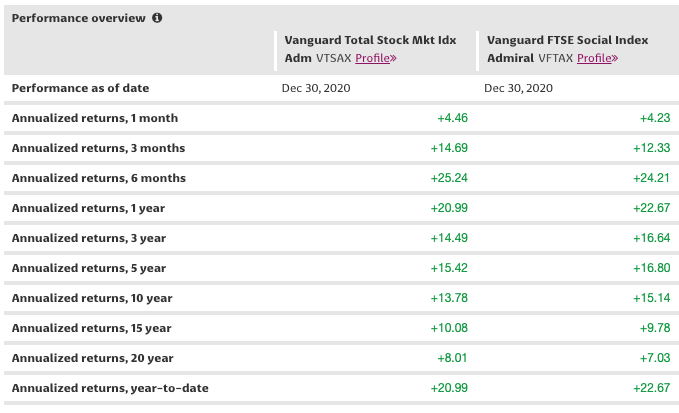Select the Vanguard FTSE Social Index header
Viewport: 679px width, 413px height.
coord(566,40)
